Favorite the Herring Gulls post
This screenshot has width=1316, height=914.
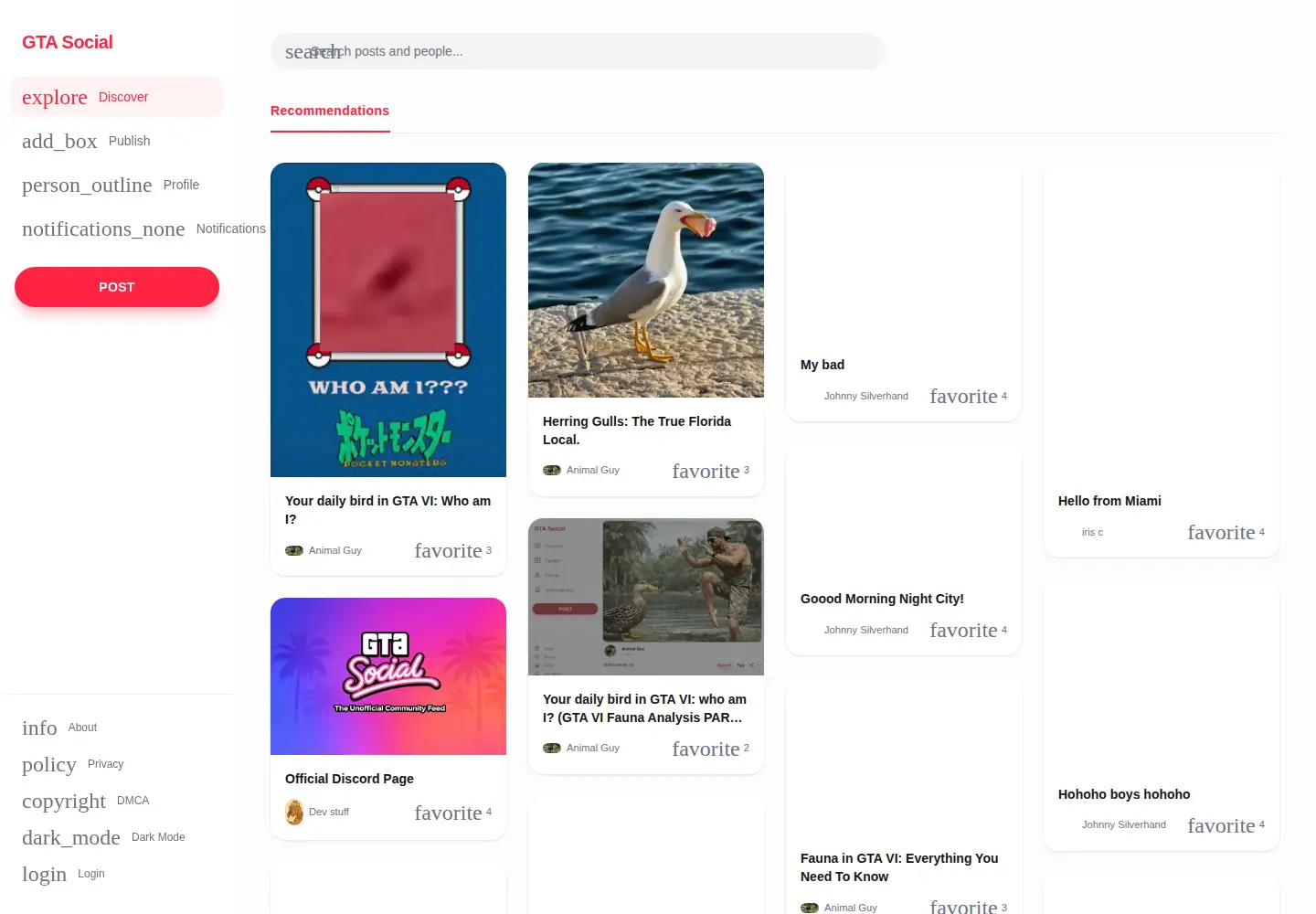[x=706, y=471]
